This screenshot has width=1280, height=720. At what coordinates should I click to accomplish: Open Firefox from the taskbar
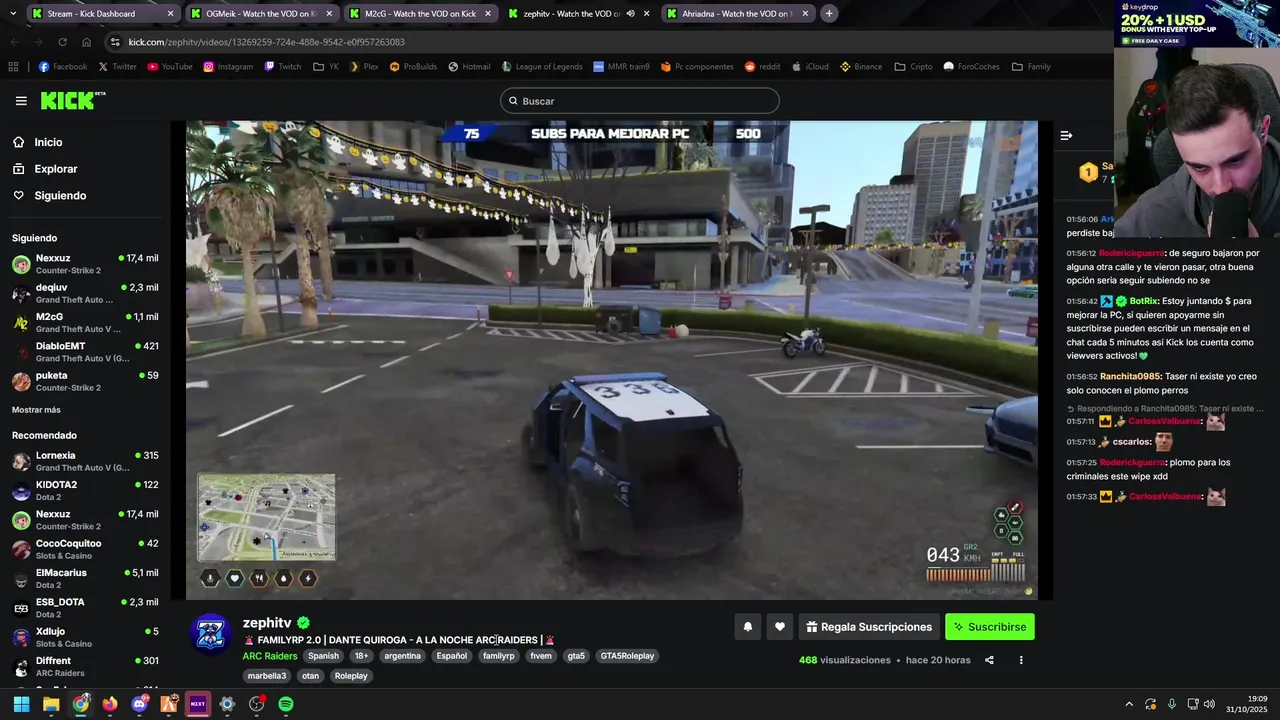110,704
